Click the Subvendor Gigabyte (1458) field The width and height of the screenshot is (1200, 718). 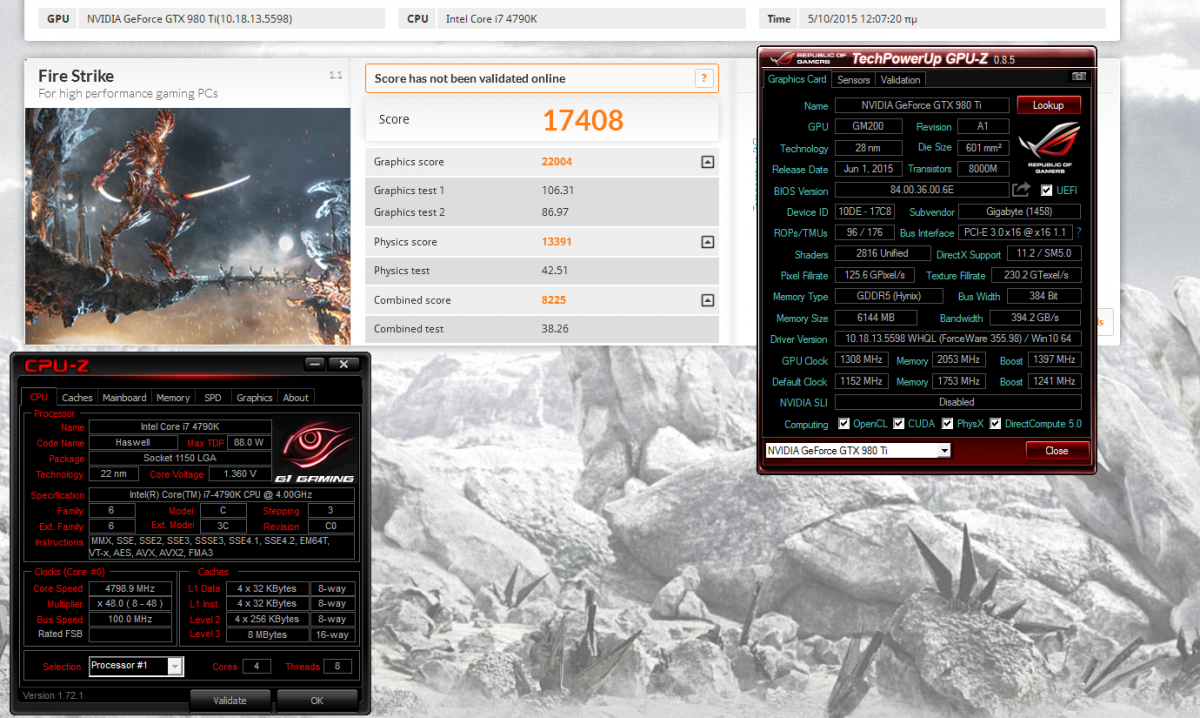tap(1019, 212)
